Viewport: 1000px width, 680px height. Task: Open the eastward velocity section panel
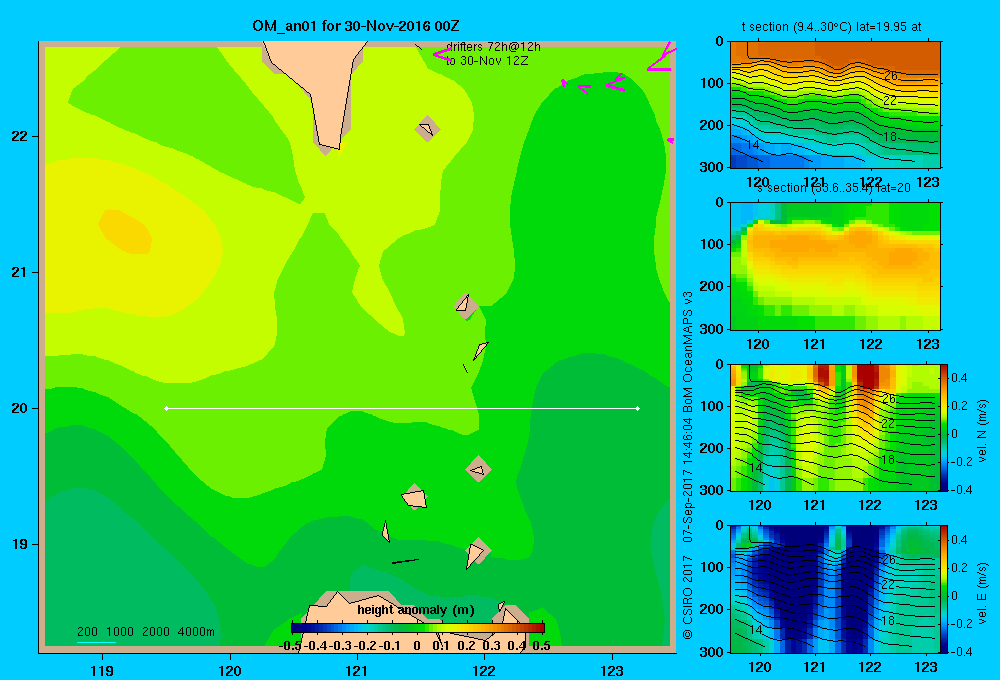point(835,589)
